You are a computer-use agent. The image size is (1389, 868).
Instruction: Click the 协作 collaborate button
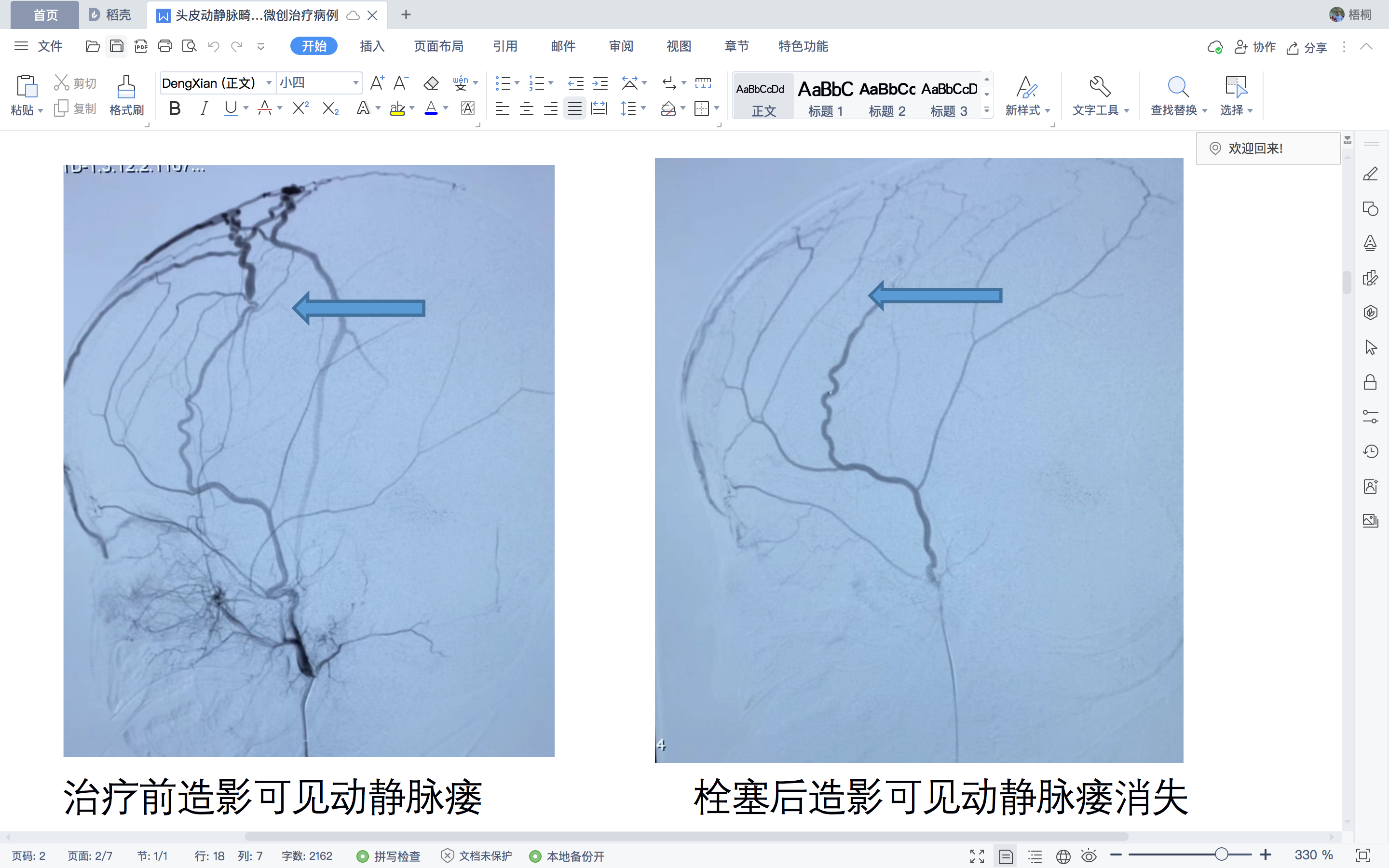(1255, 47)
